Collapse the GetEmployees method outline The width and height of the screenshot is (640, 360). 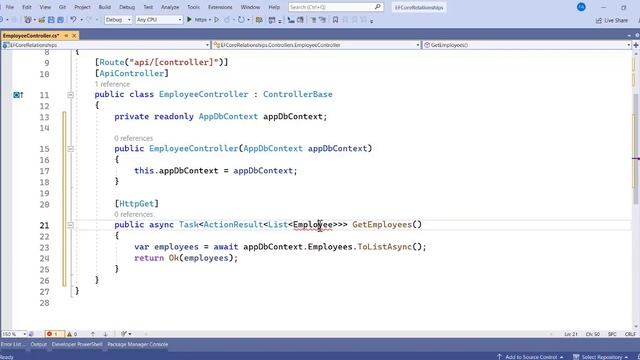click(x=70, y=225)
